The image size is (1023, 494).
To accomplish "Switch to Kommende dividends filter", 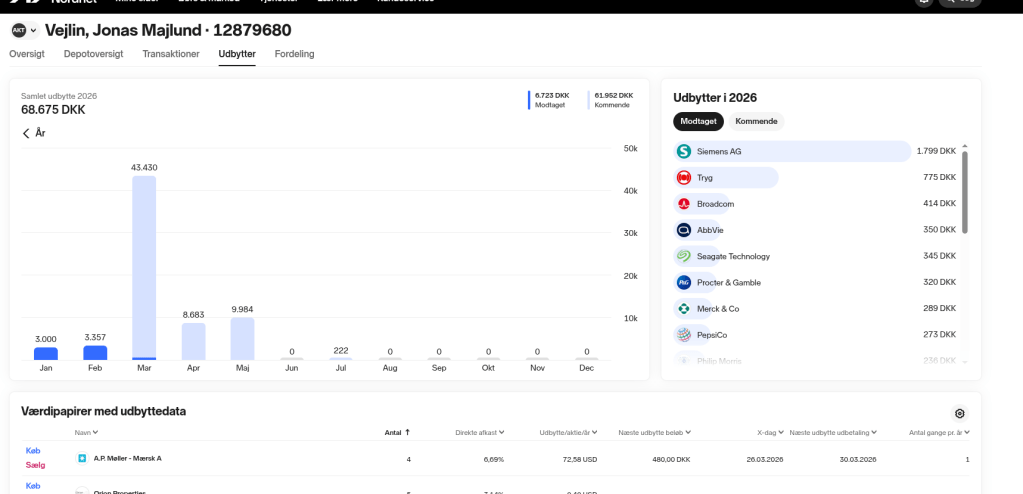I will pos(755,121).
